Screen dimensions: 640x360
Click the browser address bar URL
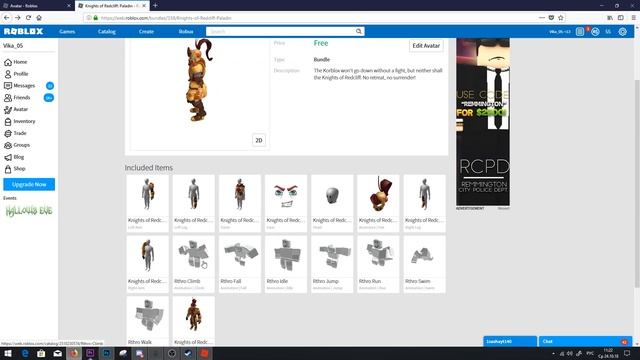point(166,18)
